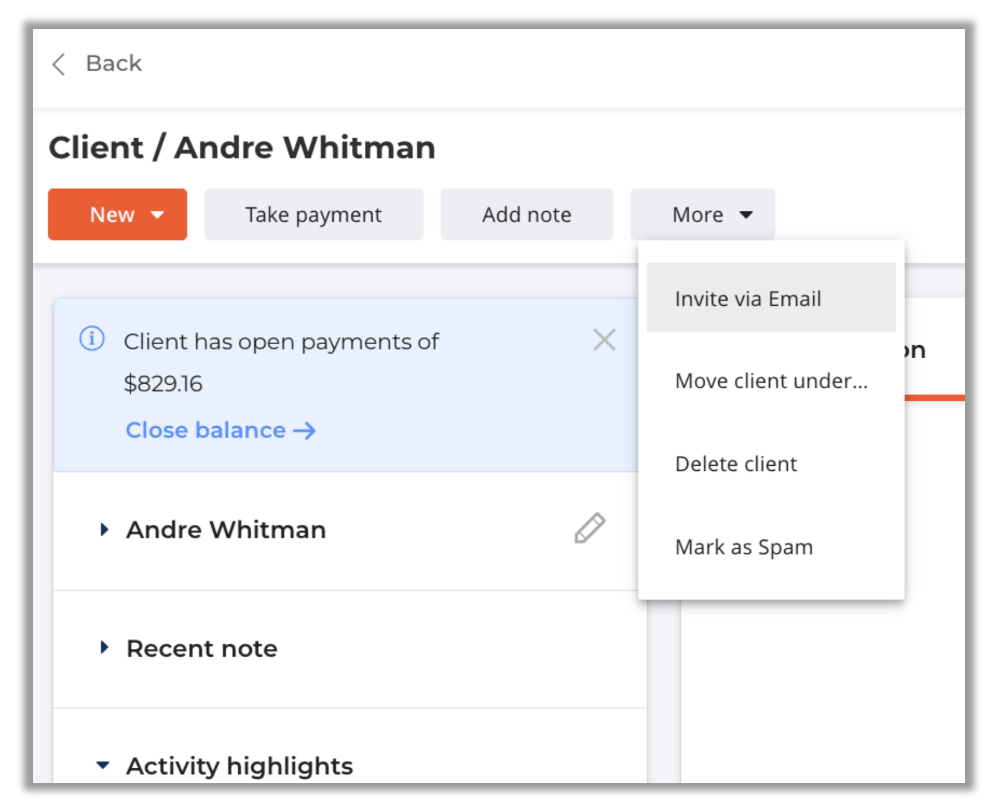Open the New button dropdown arrow

(157, 215)
